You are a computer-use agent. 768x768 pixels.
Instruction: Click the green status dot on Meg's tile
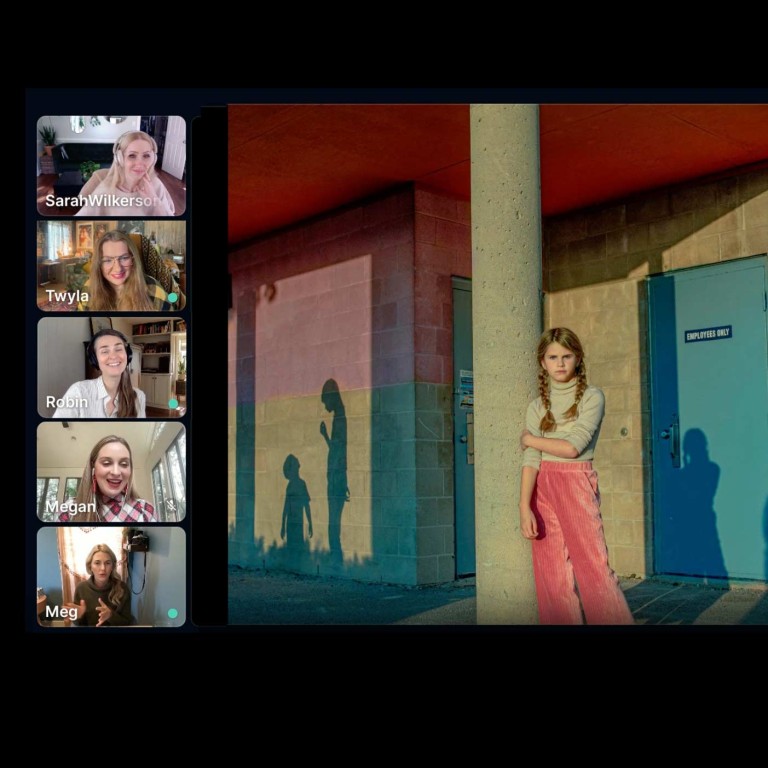pos(172,613)
